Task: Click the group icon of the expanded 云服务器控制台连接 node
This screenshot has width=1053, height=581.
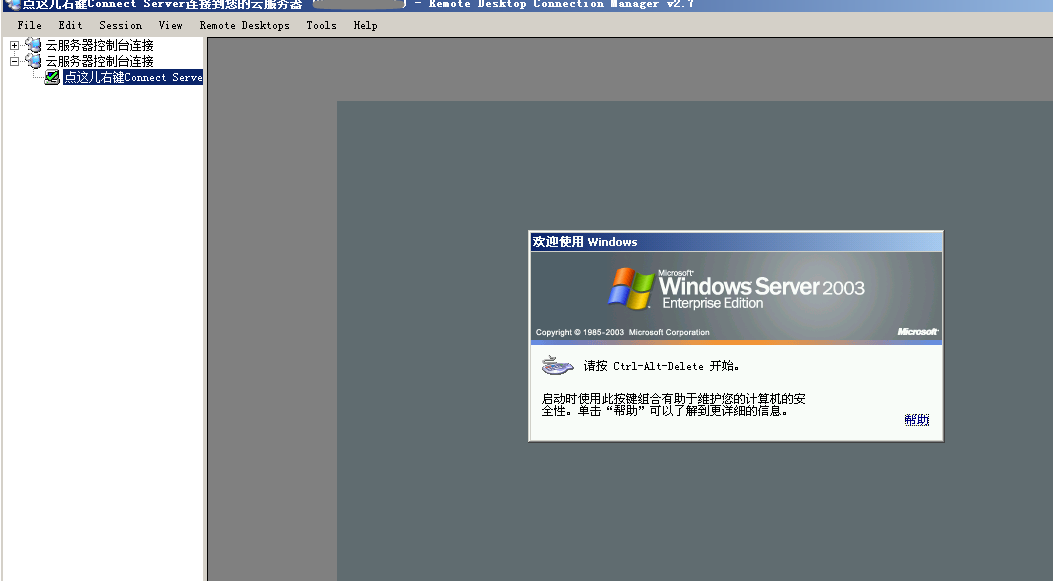Action: pyautogui.click(x=33, y=60)
